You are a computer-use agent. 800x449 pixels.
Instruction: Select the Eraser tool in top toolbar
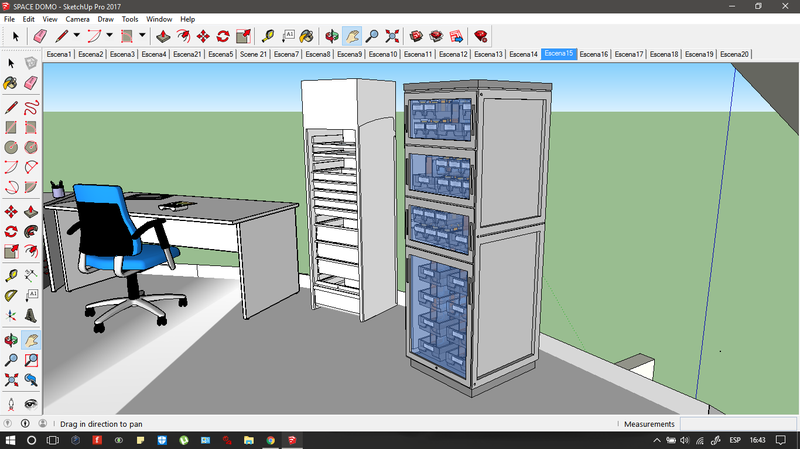pos(40,36)
